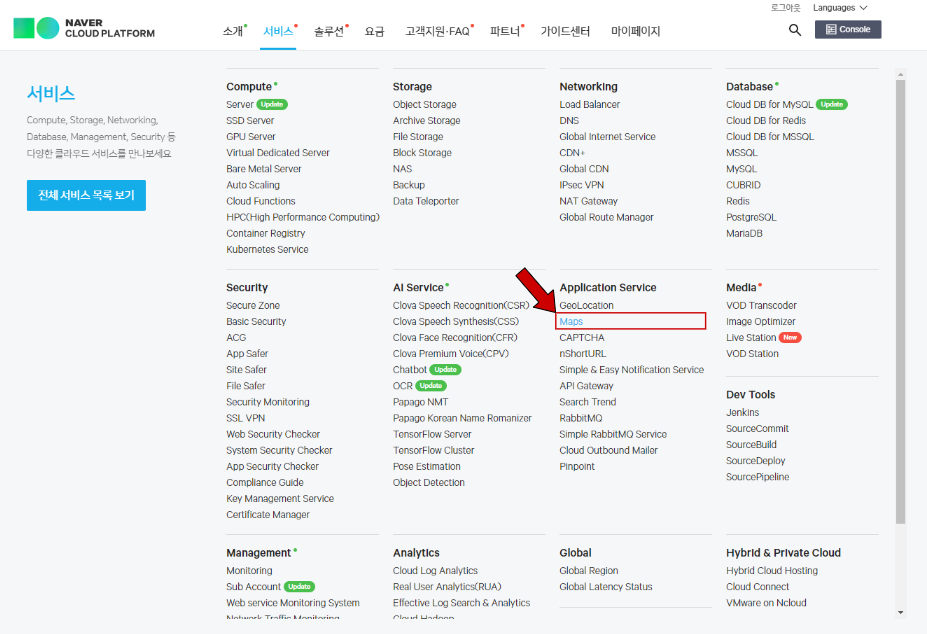
Task: Open the Papago NMT link
Action: tap(420, 402)
